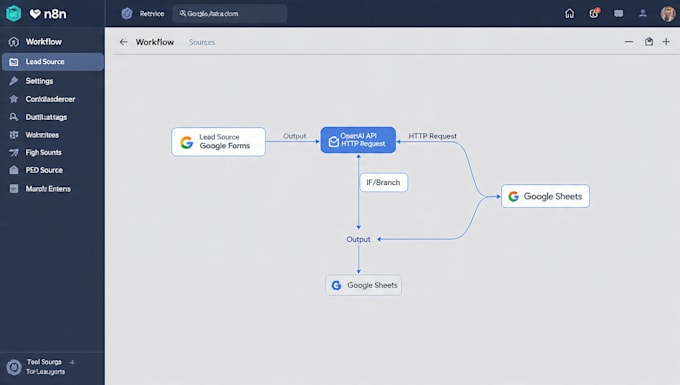Select the OpenAI API HTTP Request node

[358, 140]
